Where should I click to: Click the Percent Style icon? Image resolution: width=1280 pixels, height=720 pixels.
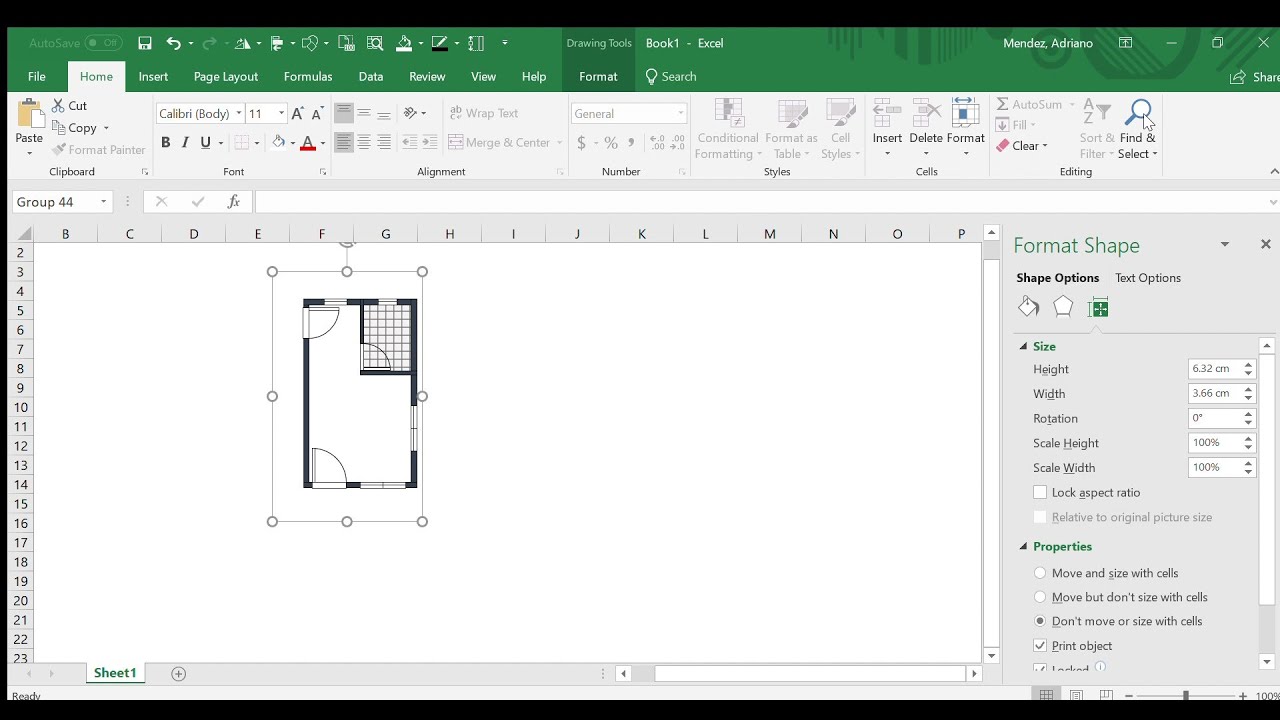coord(610,143)
